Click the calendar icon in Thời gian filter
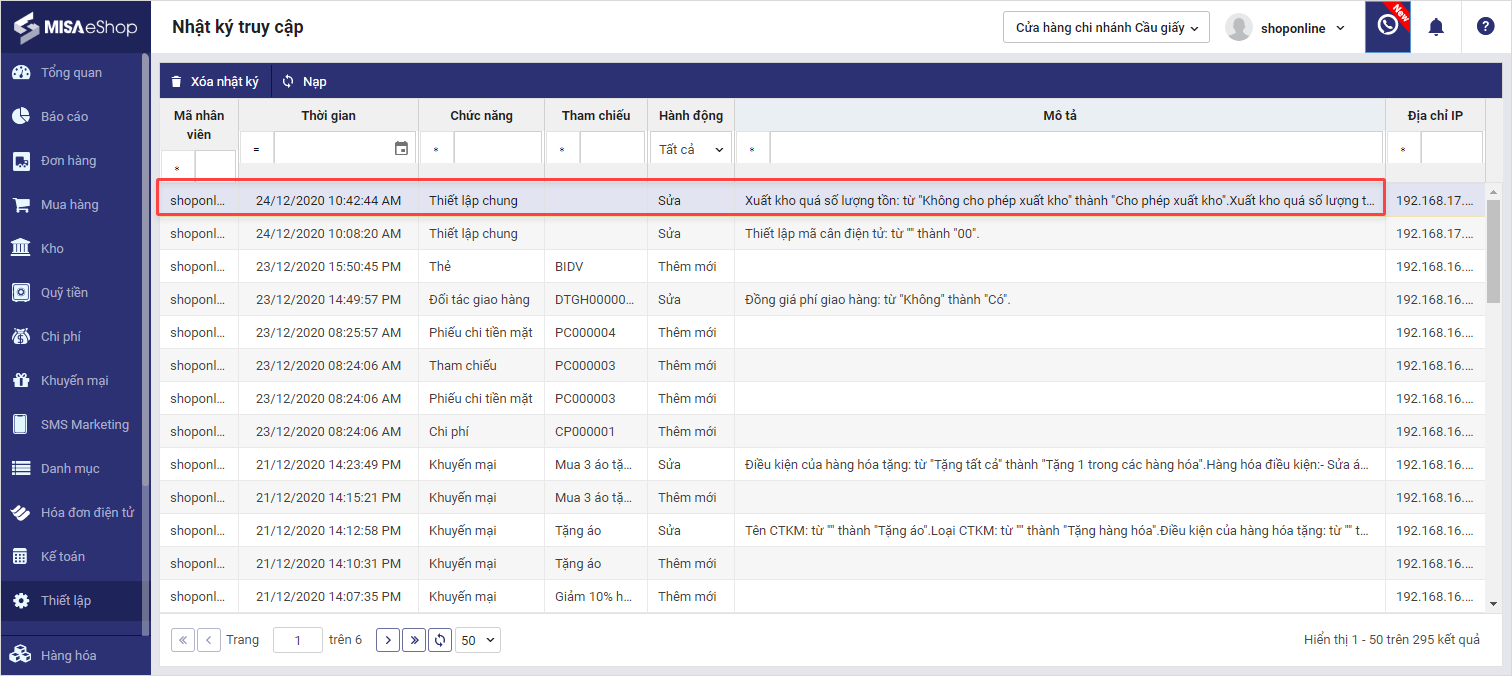 pos(401,149)
